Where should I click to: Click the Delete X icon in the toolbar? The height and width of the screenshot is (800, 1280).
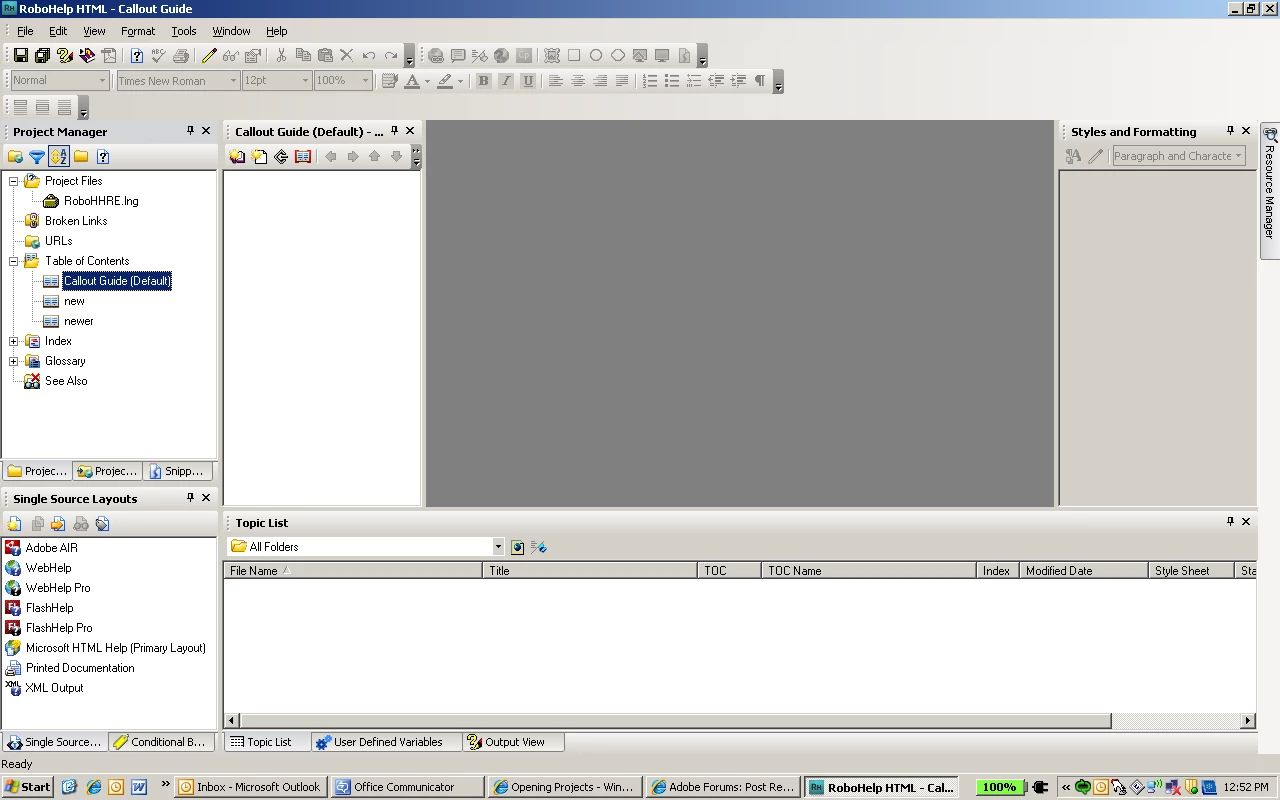tap(347, 56)
